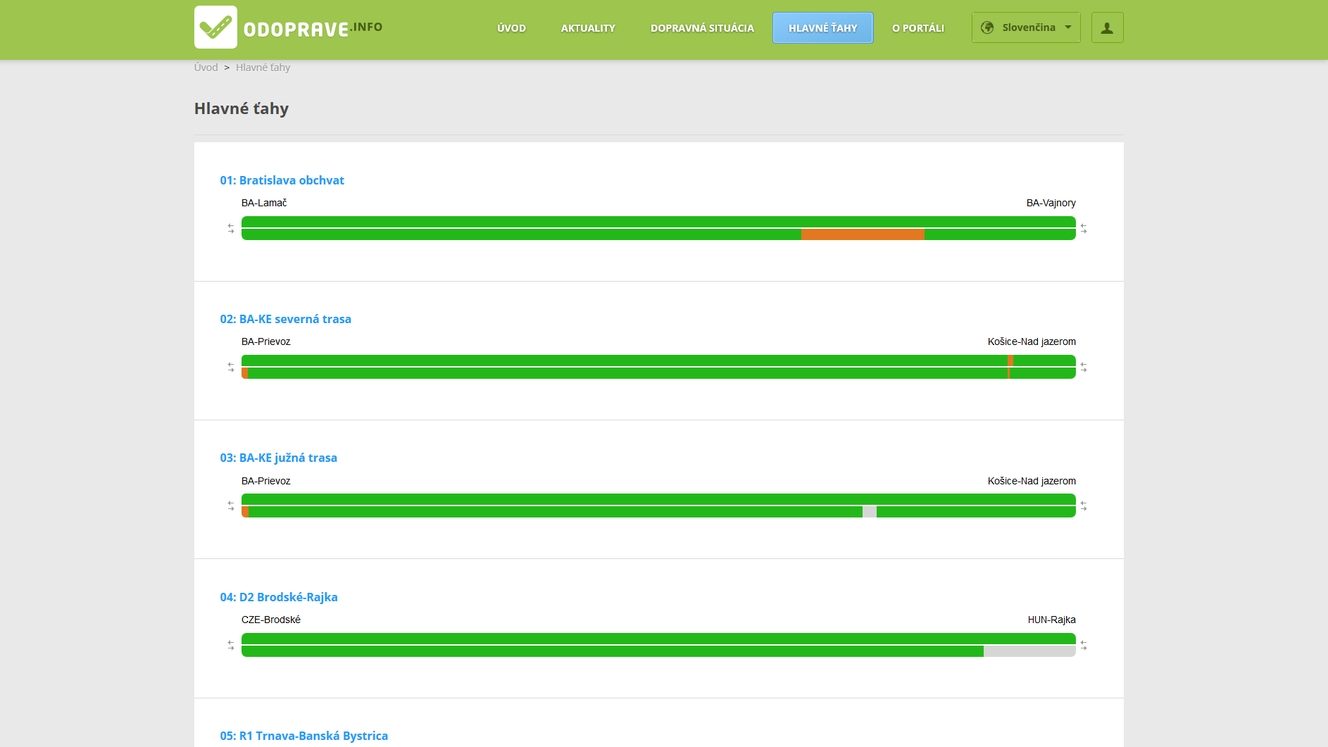Select the Hlavné ťahy menu tab
1328x747 pixels.
point(823,28)
